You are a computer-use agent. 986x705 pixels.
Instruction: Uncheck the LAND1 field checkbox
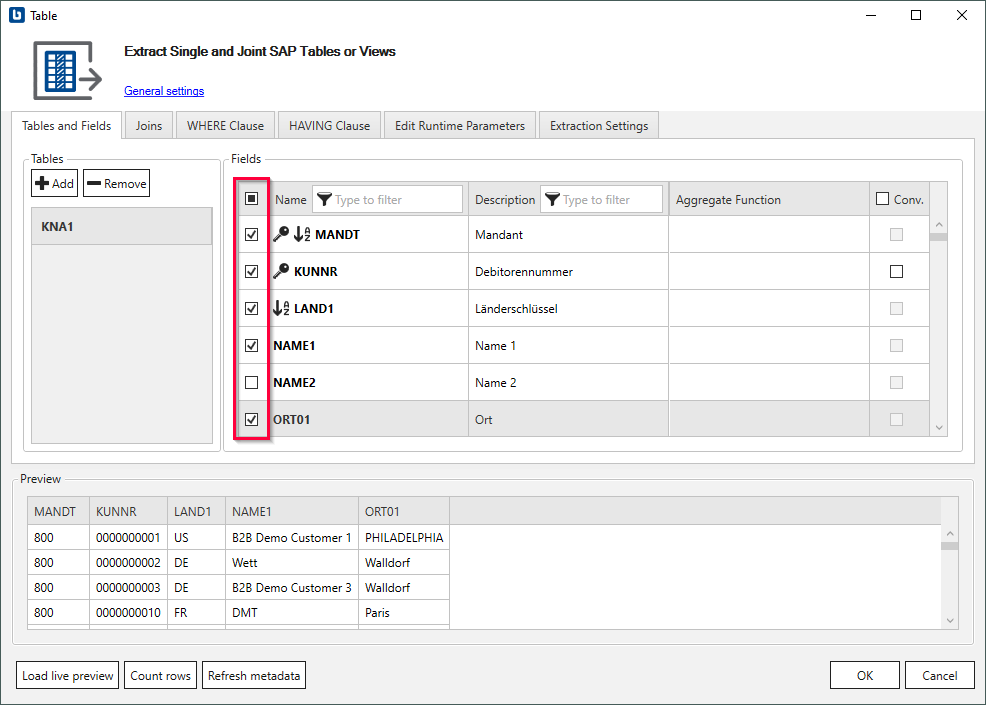252,309
